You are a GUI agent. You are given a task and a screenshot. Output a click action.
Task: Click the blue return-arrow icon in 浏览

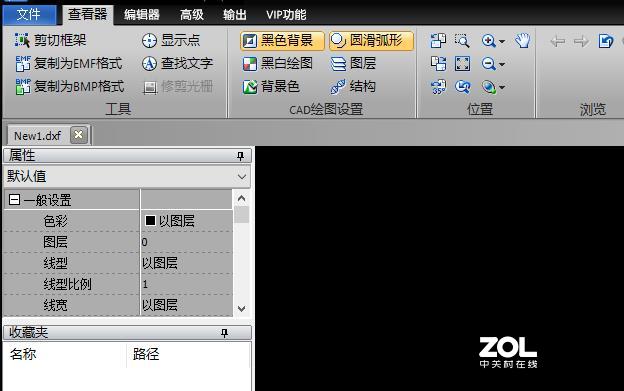[606, 41]
